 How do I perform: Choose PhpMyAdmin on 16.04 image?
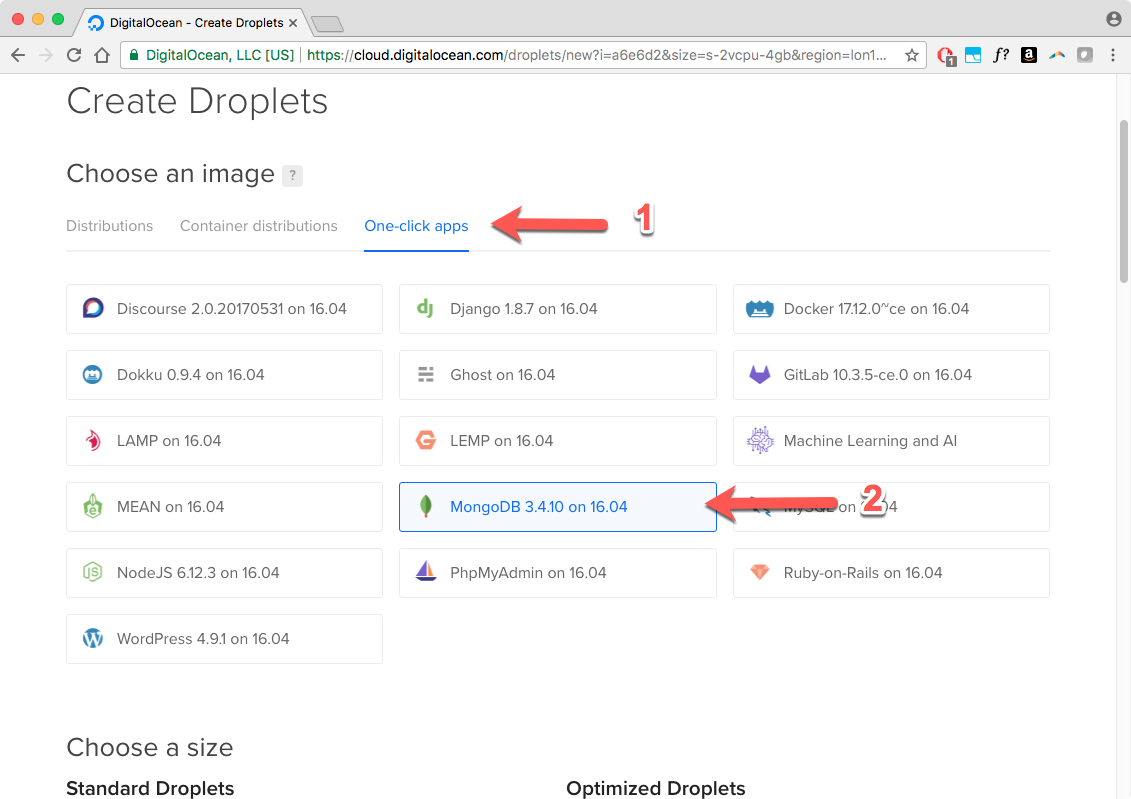(558, 573)
